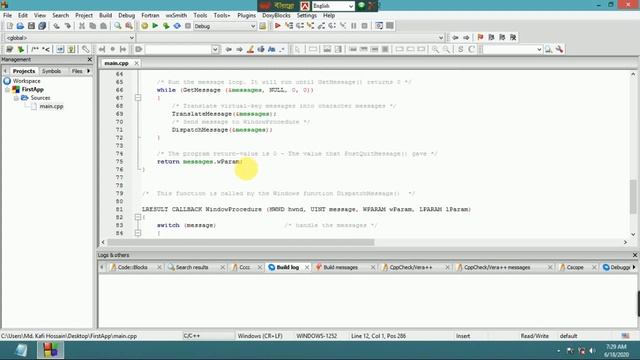Start debugging with the red arrow icon
The image size is (640, 360).
click(278, 26)
